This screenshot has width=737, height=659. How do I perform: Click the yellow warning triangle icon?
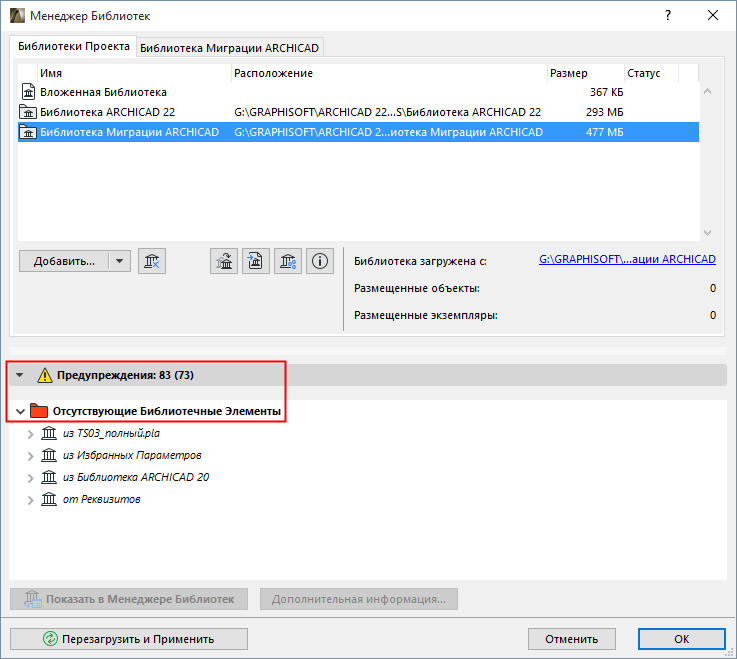pos(45,375)
